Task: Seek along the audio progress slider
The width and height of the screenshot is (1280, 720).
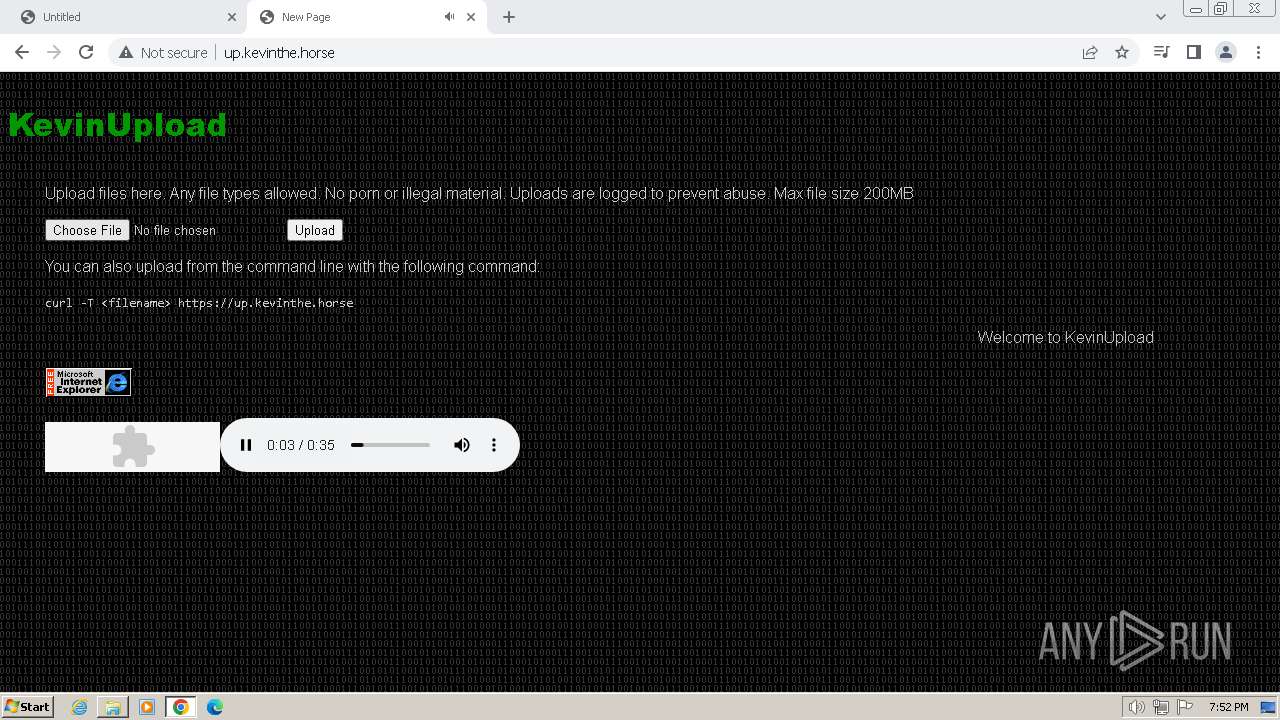Action: pos(390,445)
